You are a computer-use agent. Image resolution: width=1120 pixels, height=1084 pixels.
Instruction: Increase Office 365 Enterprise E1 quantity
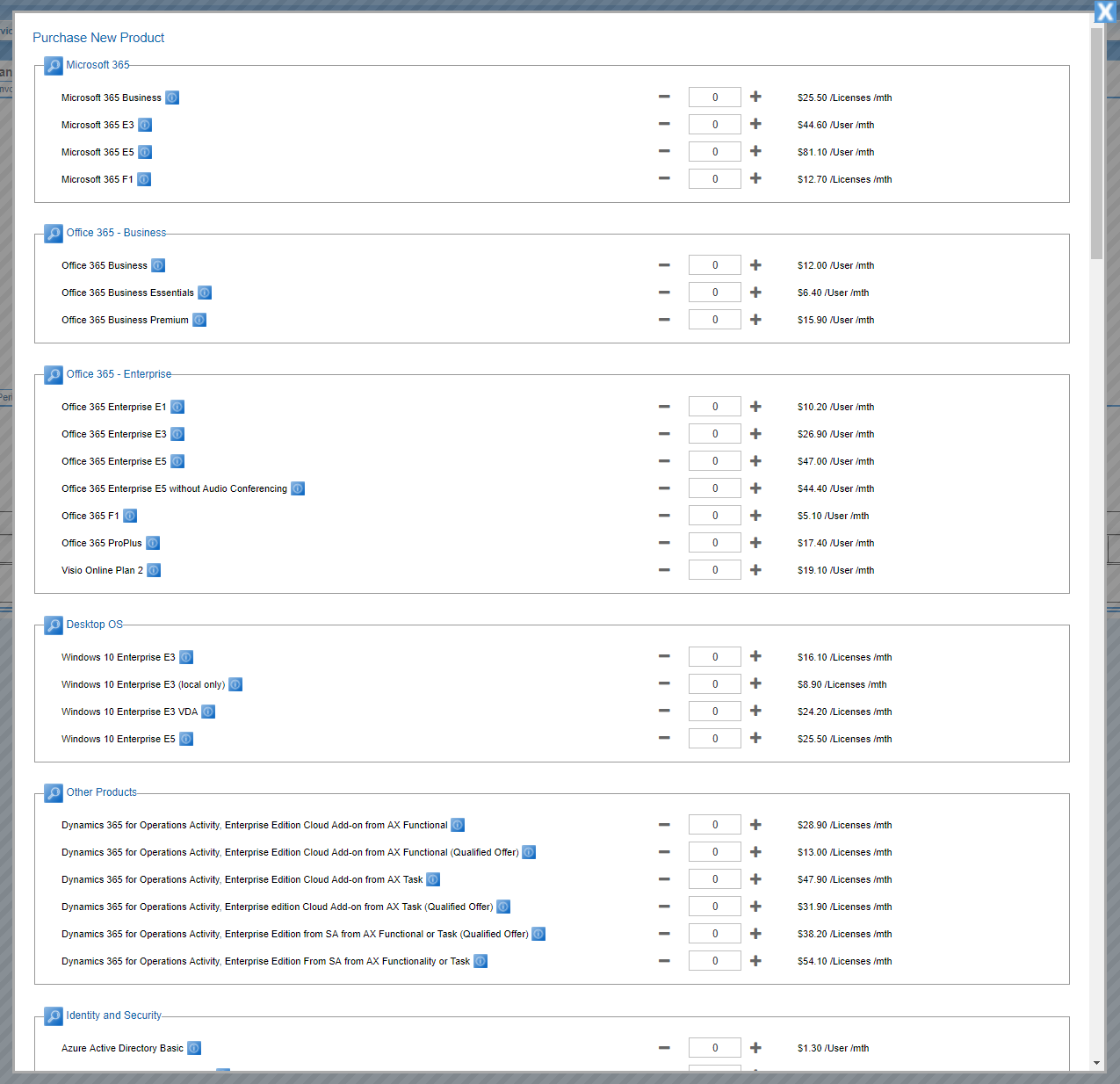click(755, 406)
